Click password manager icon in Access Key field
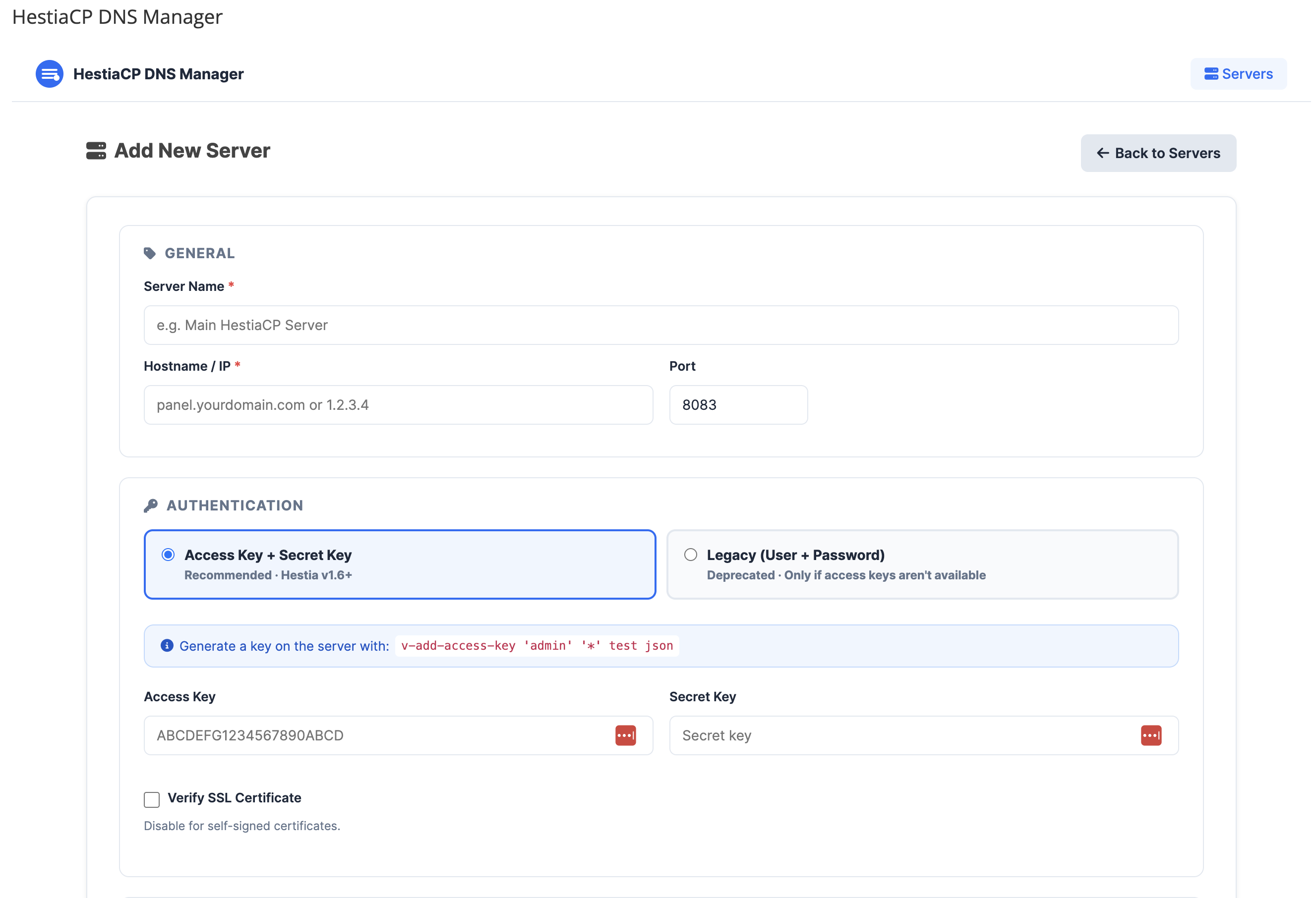 point(625,735)
